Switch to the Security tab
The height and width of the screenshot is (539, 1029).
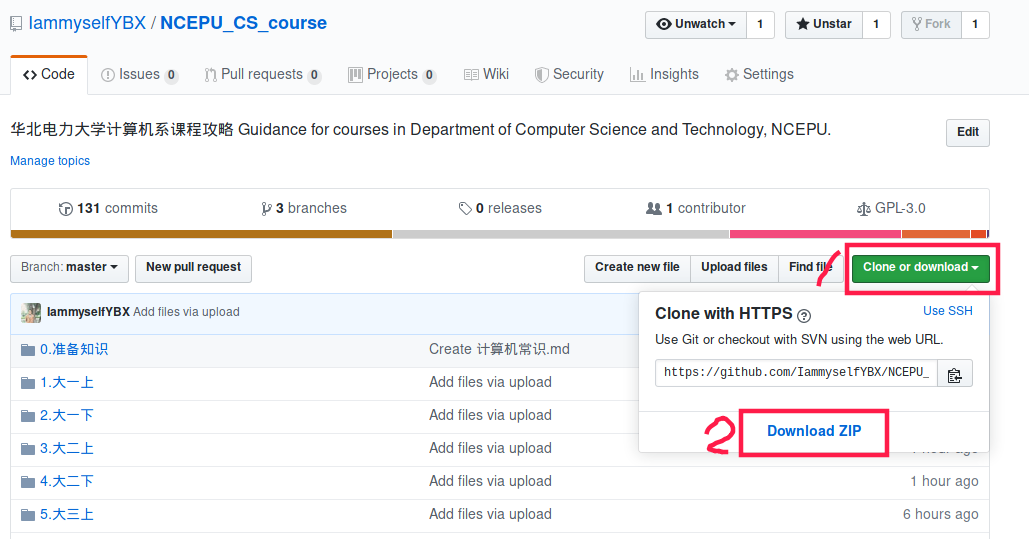tap(569, 75)
